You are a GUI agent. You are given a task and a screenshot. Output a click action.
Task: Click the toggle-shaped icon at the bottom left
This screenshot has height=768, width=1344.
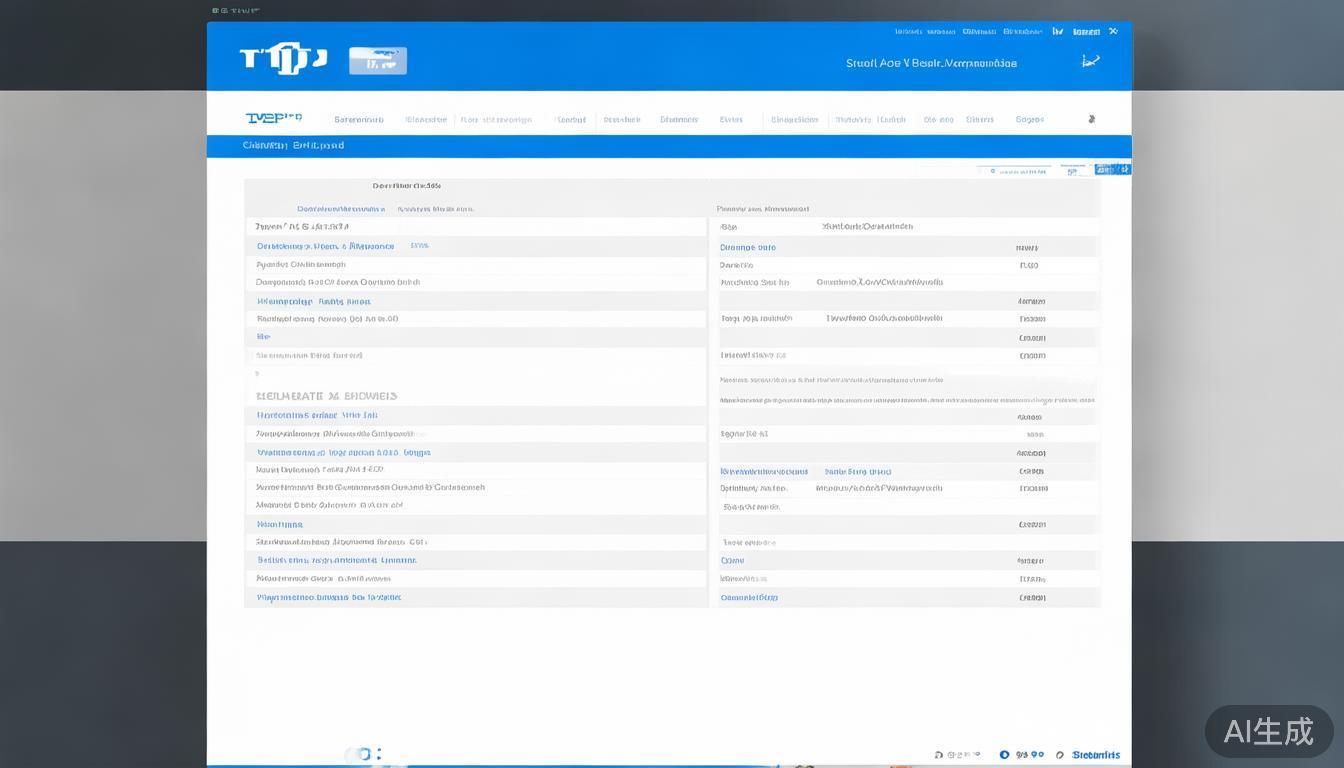[362, 755]
